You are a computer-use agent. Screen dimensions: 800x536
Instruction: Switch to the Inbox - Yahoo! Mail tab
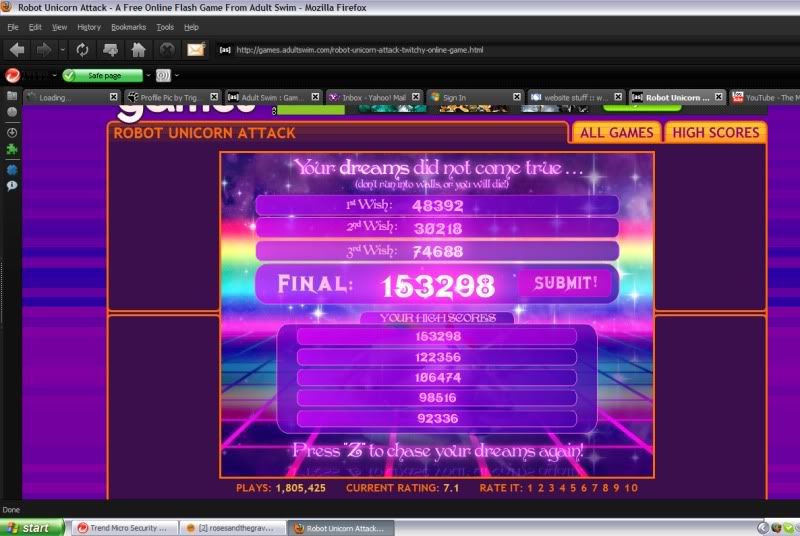click(x=370, y=97)
